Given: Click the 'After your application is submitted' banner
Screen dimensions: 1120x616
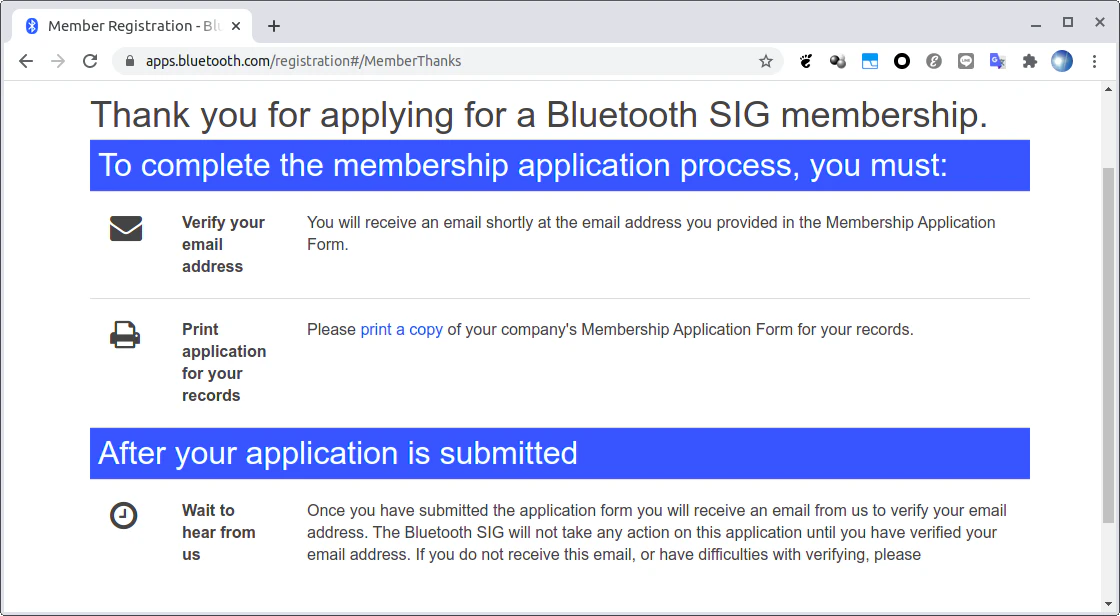Looking at the screenshot, I should [560, 453].
